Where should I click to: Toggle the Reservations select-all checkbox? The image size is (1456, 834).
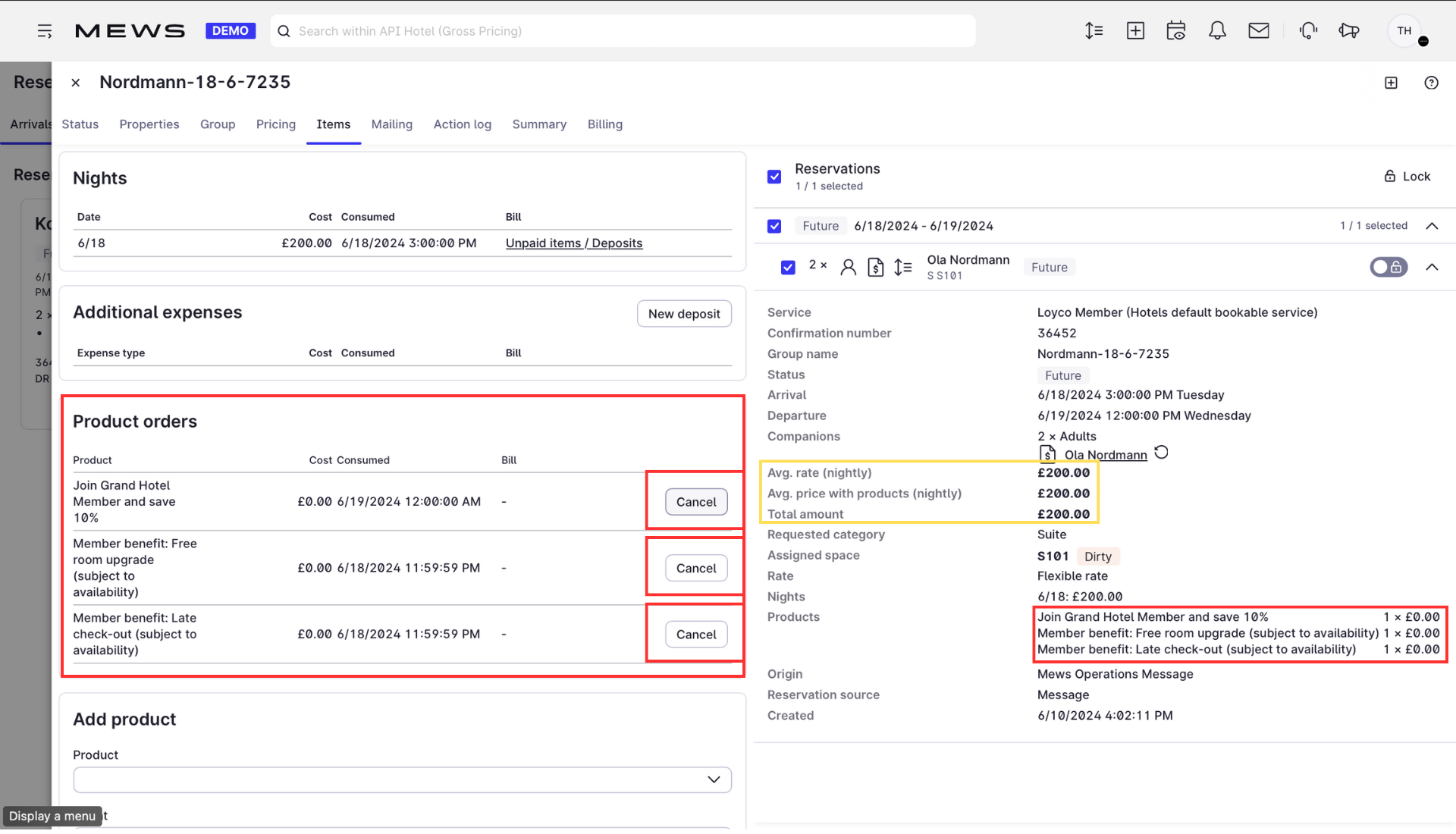774,177
